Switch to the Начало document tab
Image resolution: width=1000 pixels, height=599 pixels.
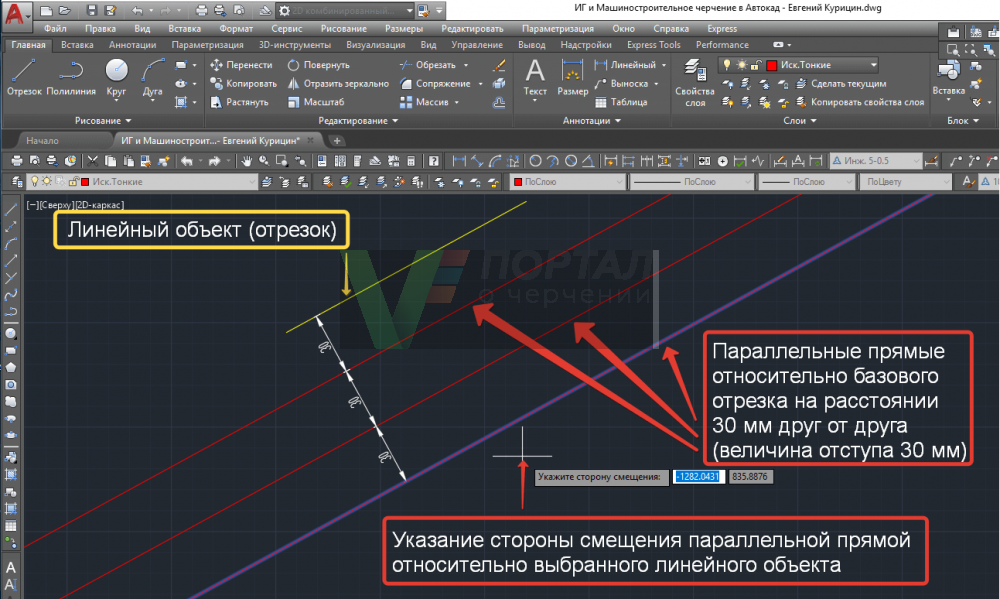[42, 140]
